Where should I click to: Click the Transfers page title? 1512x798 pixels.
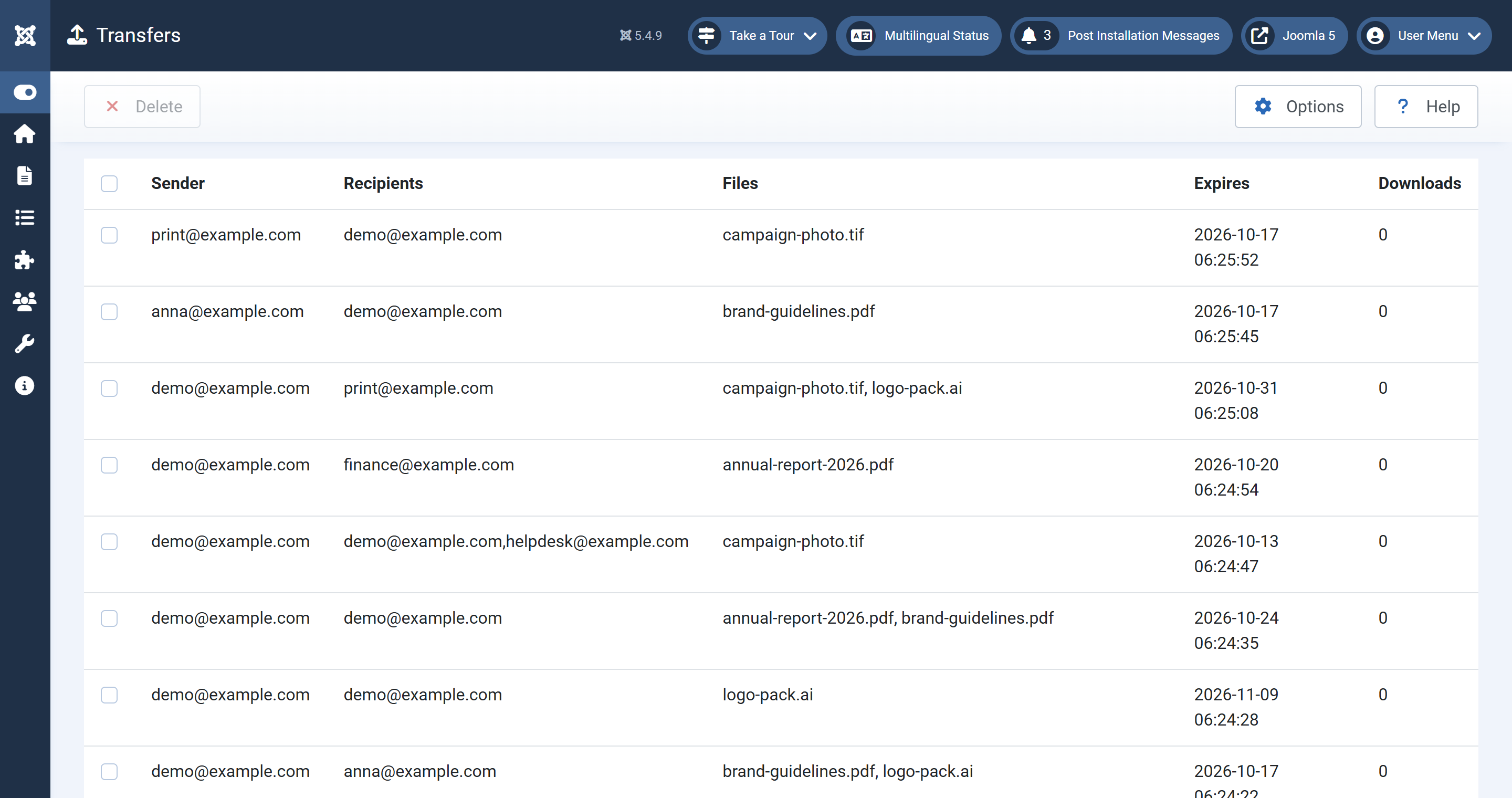click(x=138, y=35)
